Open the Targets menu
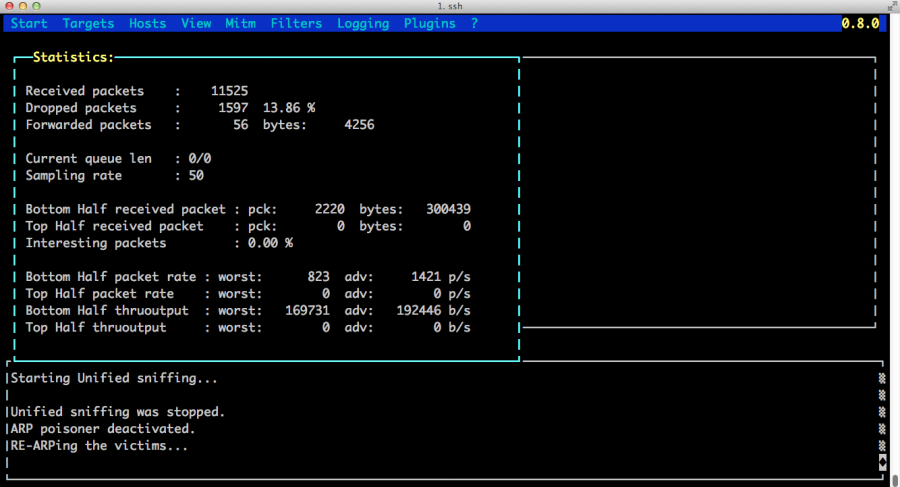 88,23
